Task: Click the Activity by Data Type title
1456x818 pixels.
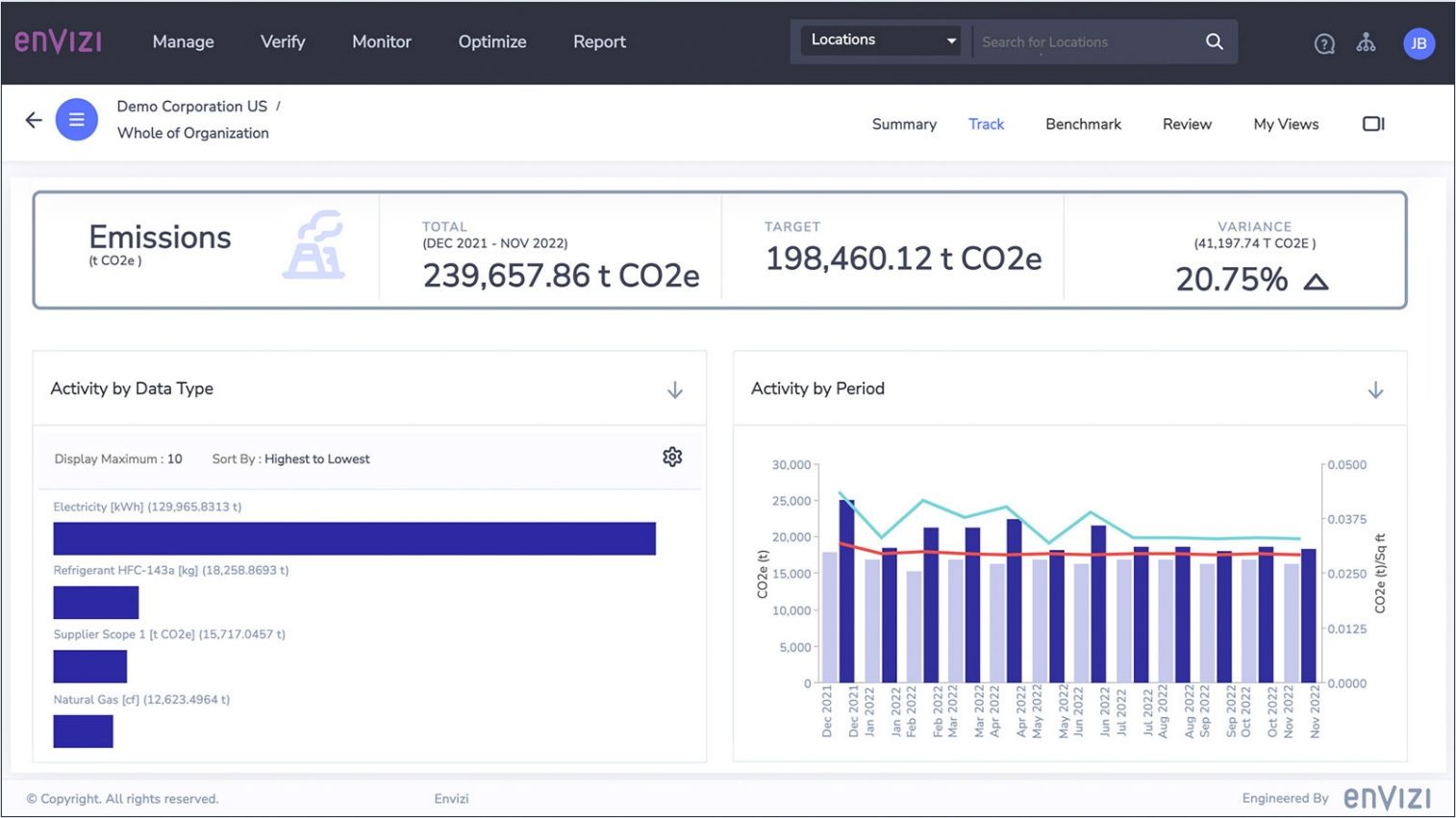Action: click(132, 388)
